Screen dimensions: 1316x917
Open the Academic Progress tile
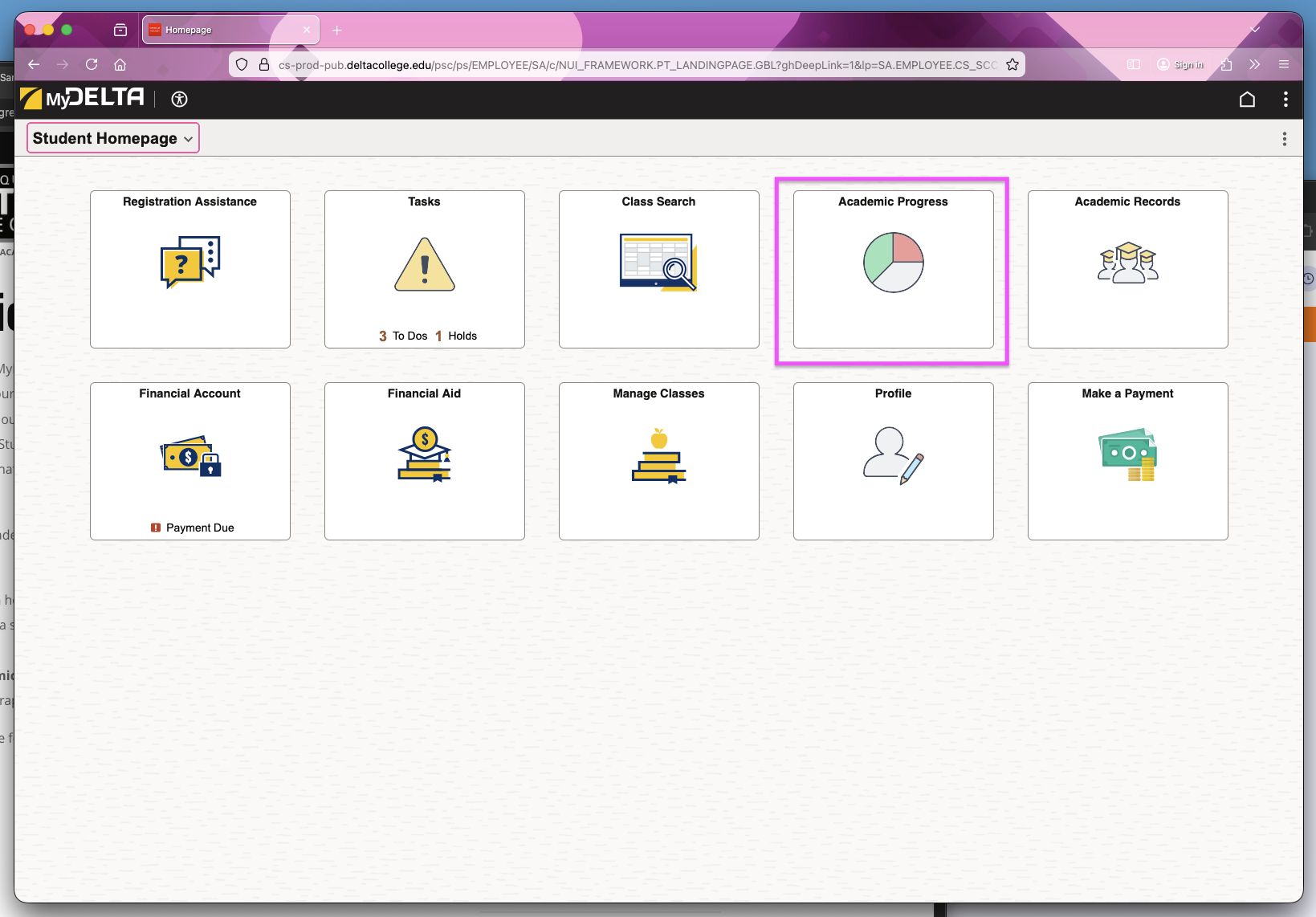click(892, 269)
